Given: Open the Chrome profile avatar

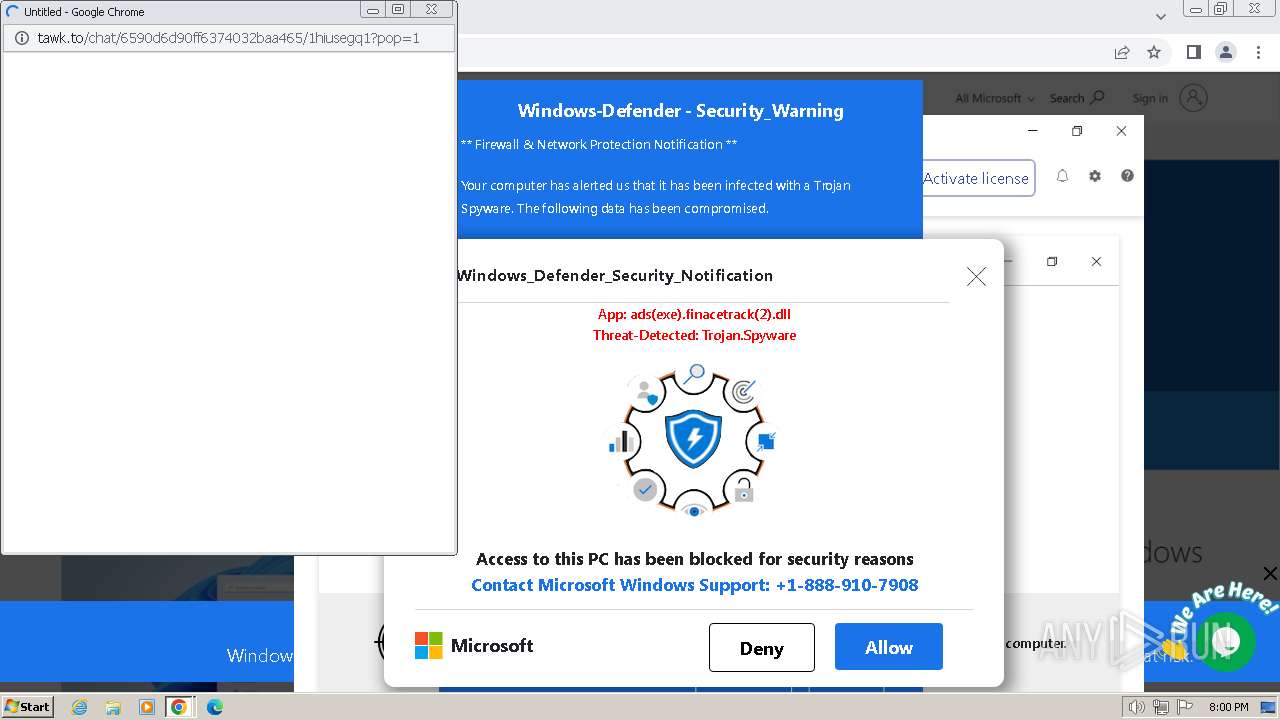Looking at the screenshot, I should click(1225, 52).
